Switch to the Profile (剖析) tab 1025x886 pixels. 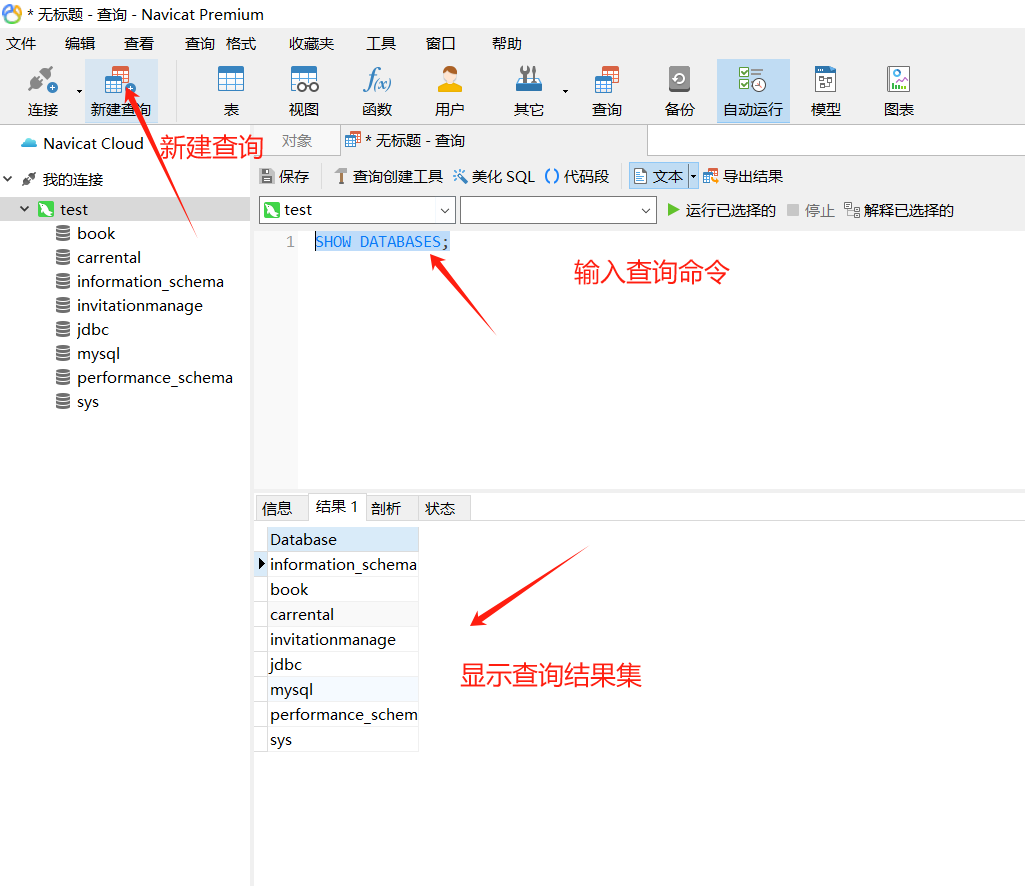(386, 508)
